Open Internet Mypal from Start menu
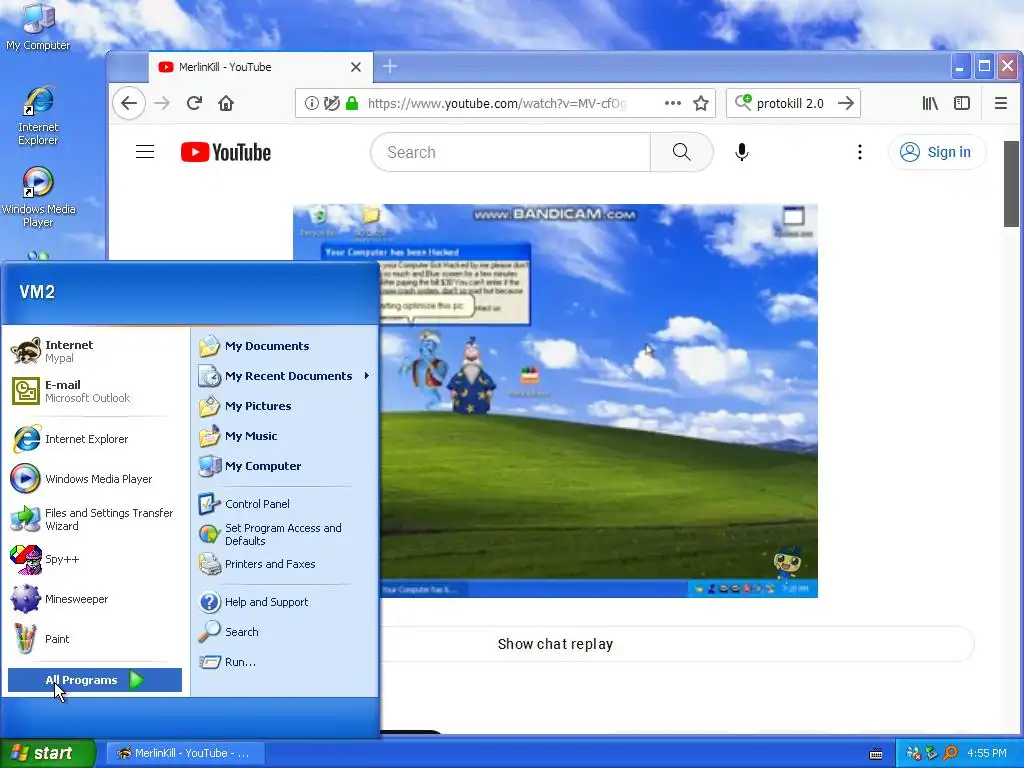The width and height of the screenshot is (1024, 768). [95, 351]
